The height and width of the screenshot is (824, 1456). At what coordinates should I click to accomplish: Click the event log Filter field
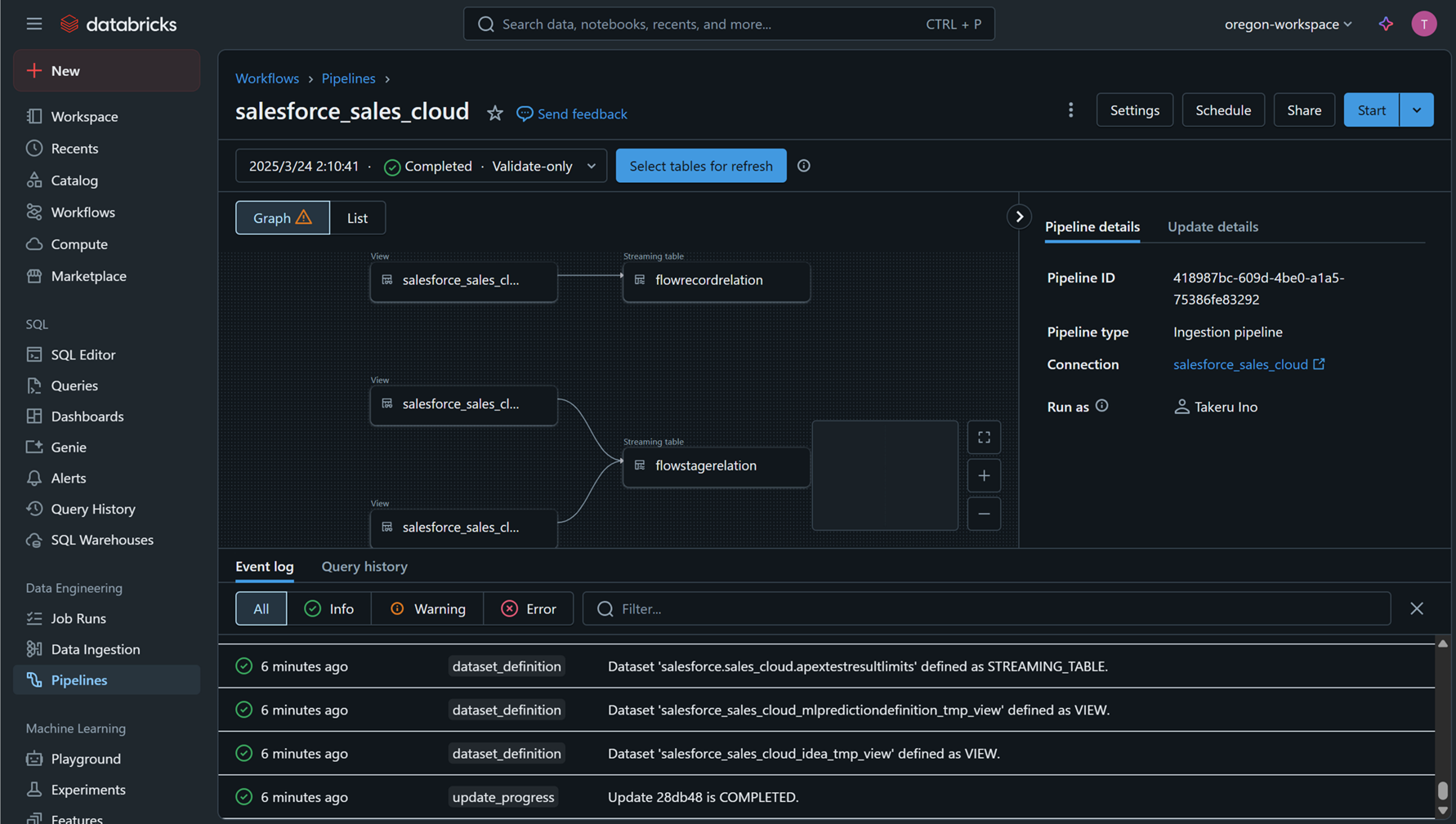point(986,608)
